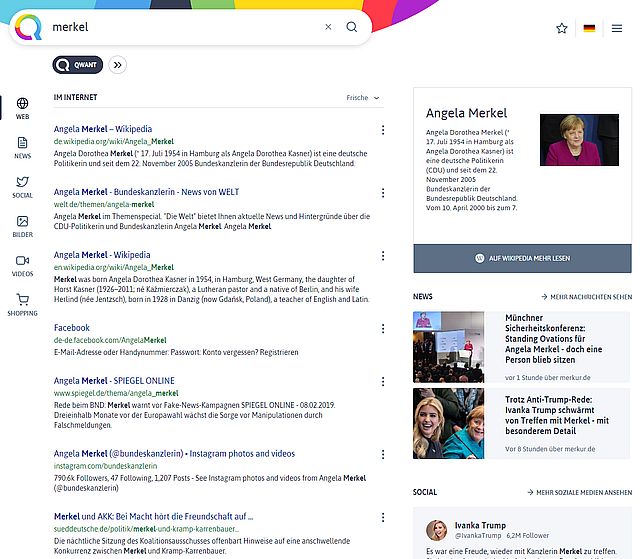Viewport: 640px width, 559px height.
Task: Click Angela Merkel portrait in knowledge panel
Action: 579,140
